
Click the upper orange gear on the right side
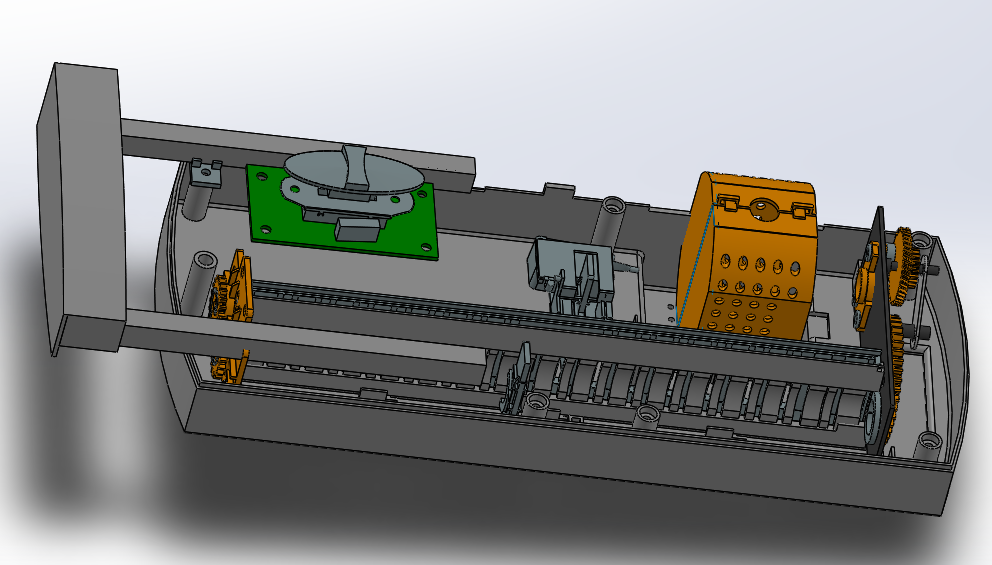coord(907,267)
